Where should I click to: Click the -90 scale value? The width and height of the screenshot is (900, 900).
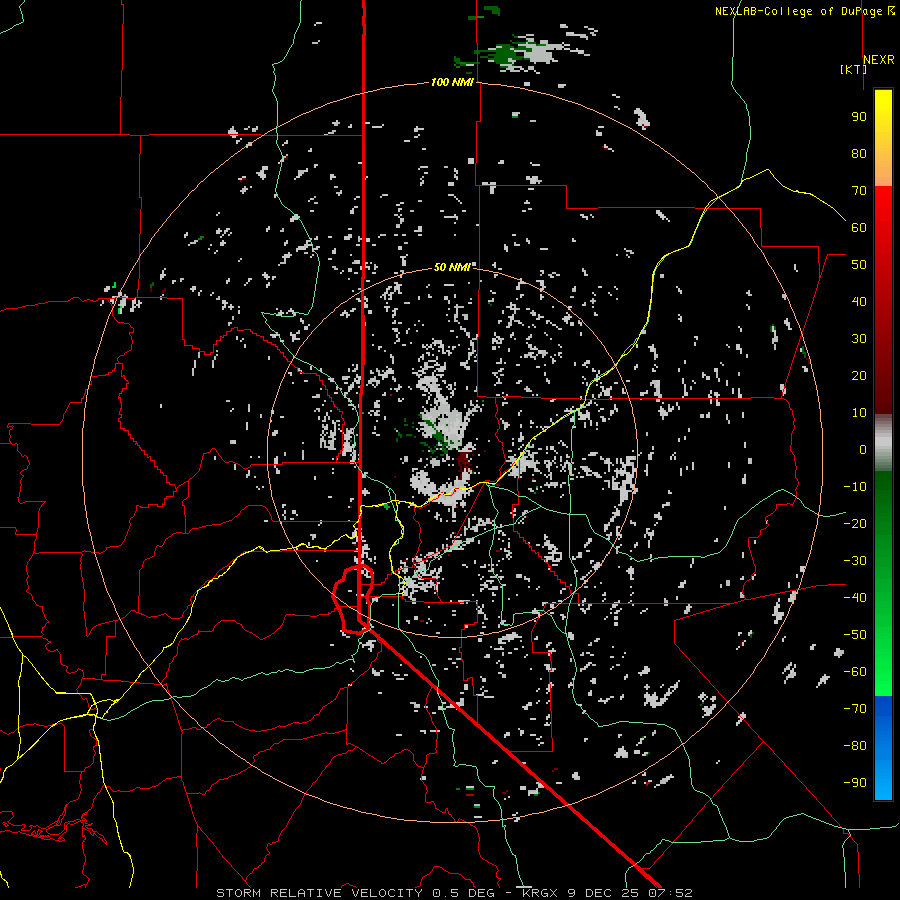pyautogui.click(x=855, y=783)
